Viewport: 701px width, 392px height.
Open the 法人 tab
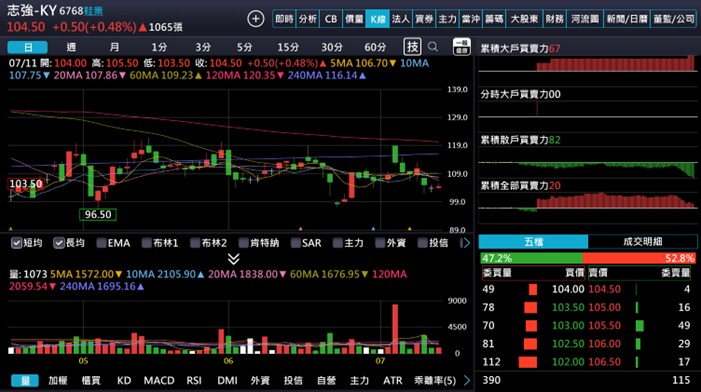coord(401,19)
